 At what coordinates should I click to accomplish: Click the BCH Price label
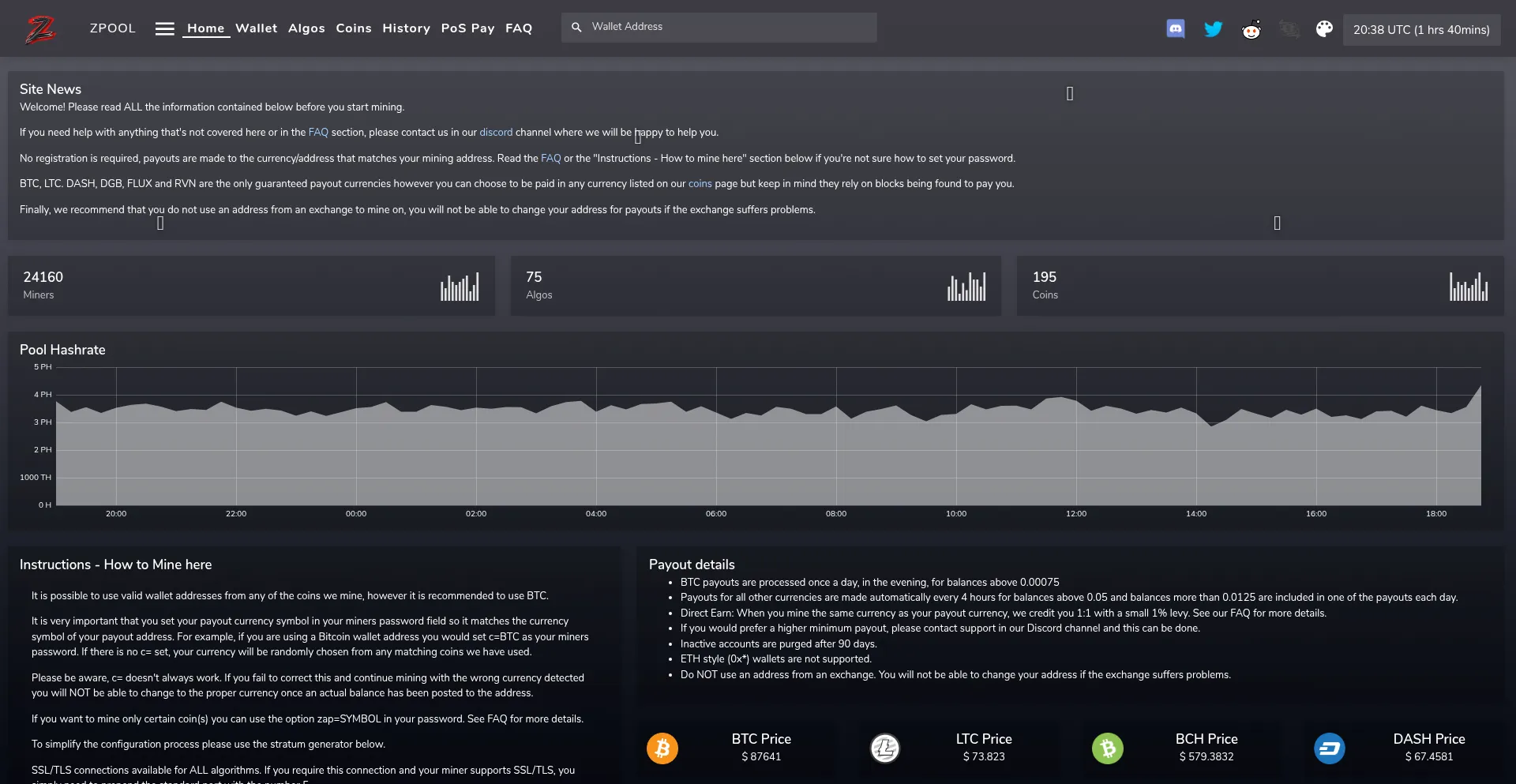1206,739
